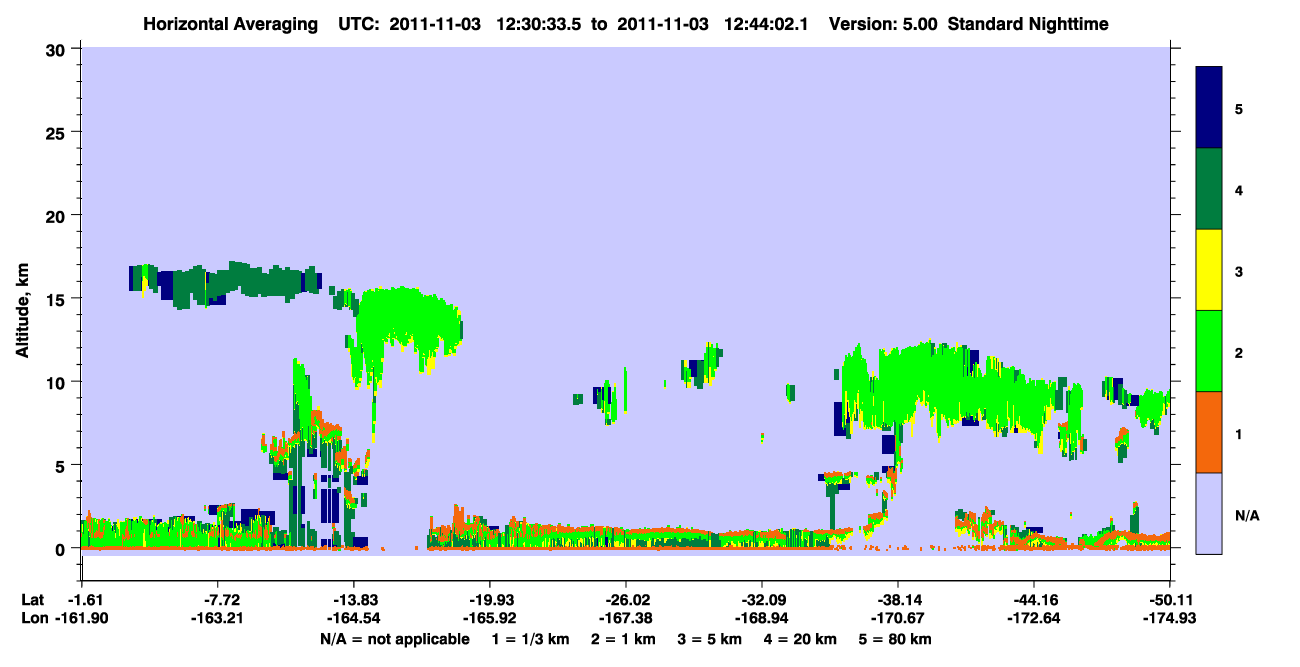Click the colorbar label '3'
The height and width of the screenshot is (667, 1300).
[1239, 271]
